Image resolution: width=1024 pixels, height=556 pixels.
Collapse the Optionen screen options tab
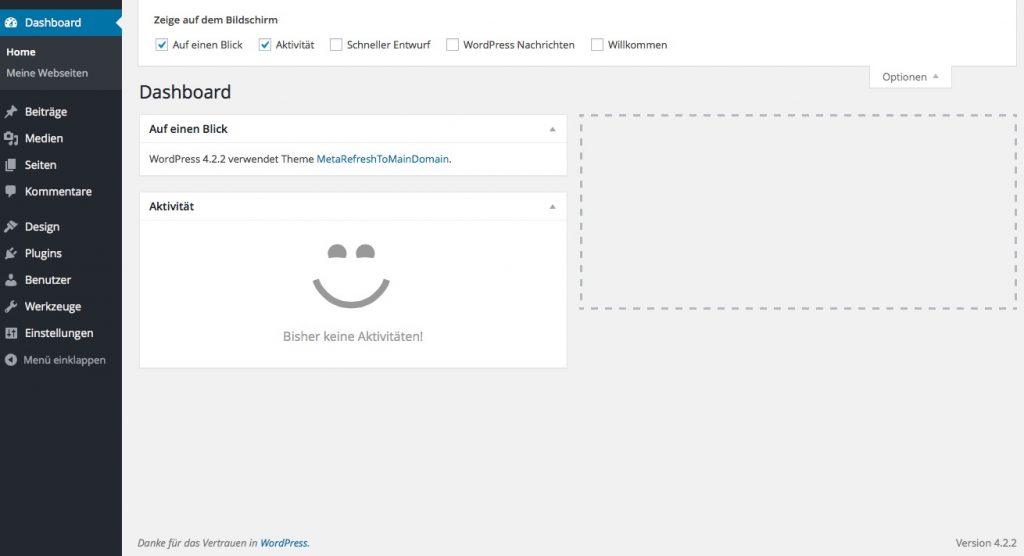910,77
